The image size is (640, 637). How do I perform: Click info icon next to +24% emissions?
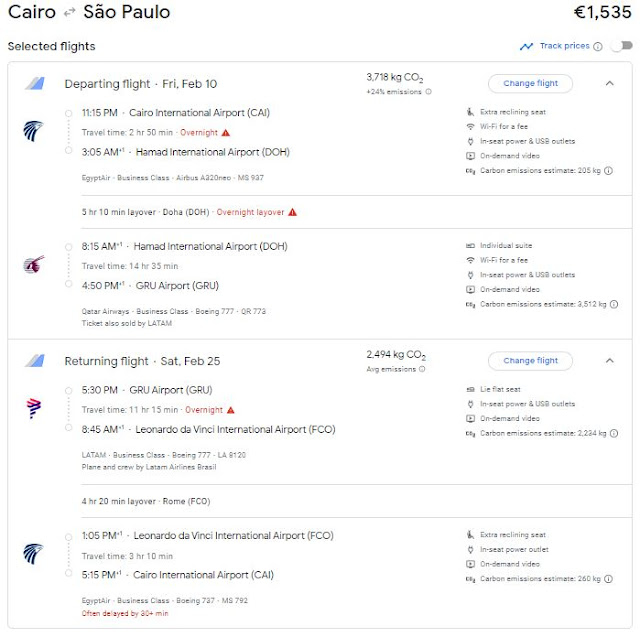[429, 92]
